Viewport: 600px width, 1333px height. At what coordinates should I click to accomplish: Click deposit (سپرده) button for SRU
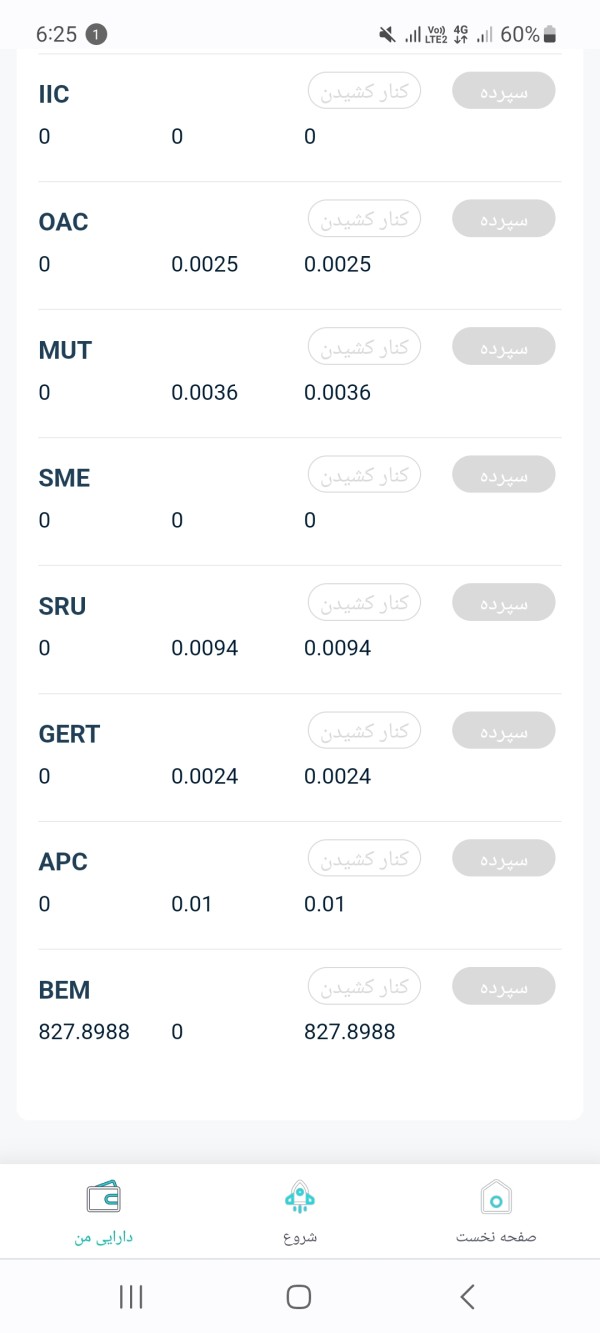click(503, 602)
